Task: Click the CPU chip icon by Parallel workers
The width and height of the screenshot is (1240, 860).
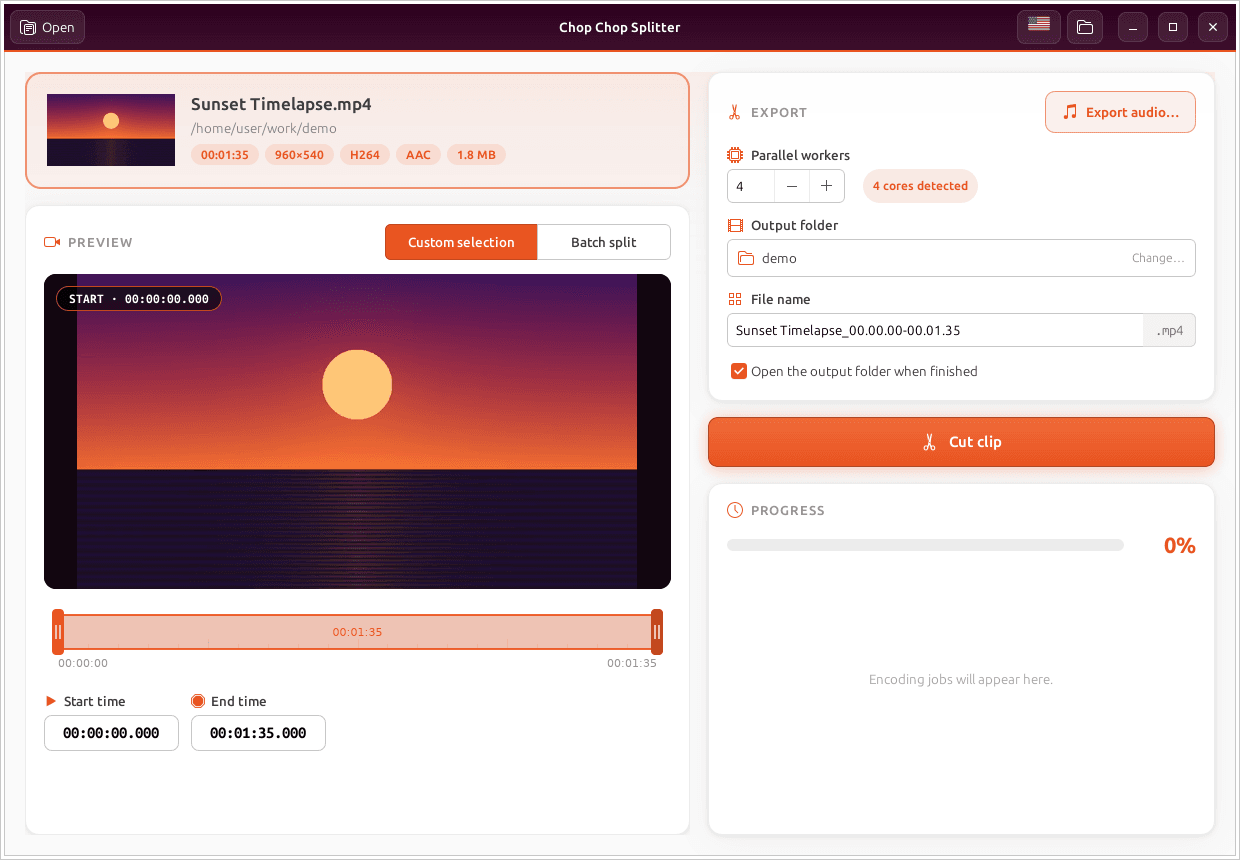Action: 735,155
